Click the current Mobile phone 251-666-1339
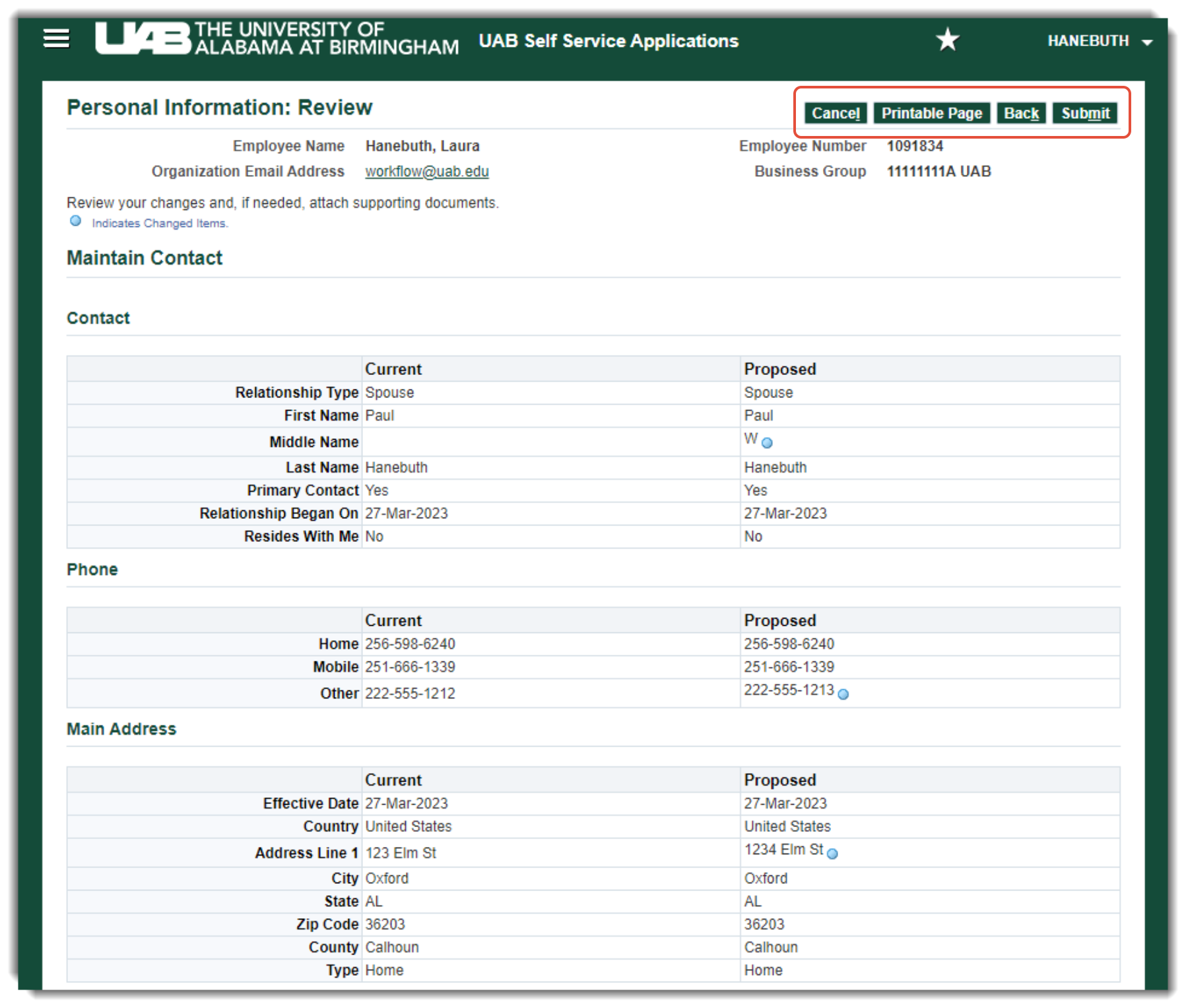Image resolution: width=1186 pixels, height=1008 pixels. tap(410, 667)
